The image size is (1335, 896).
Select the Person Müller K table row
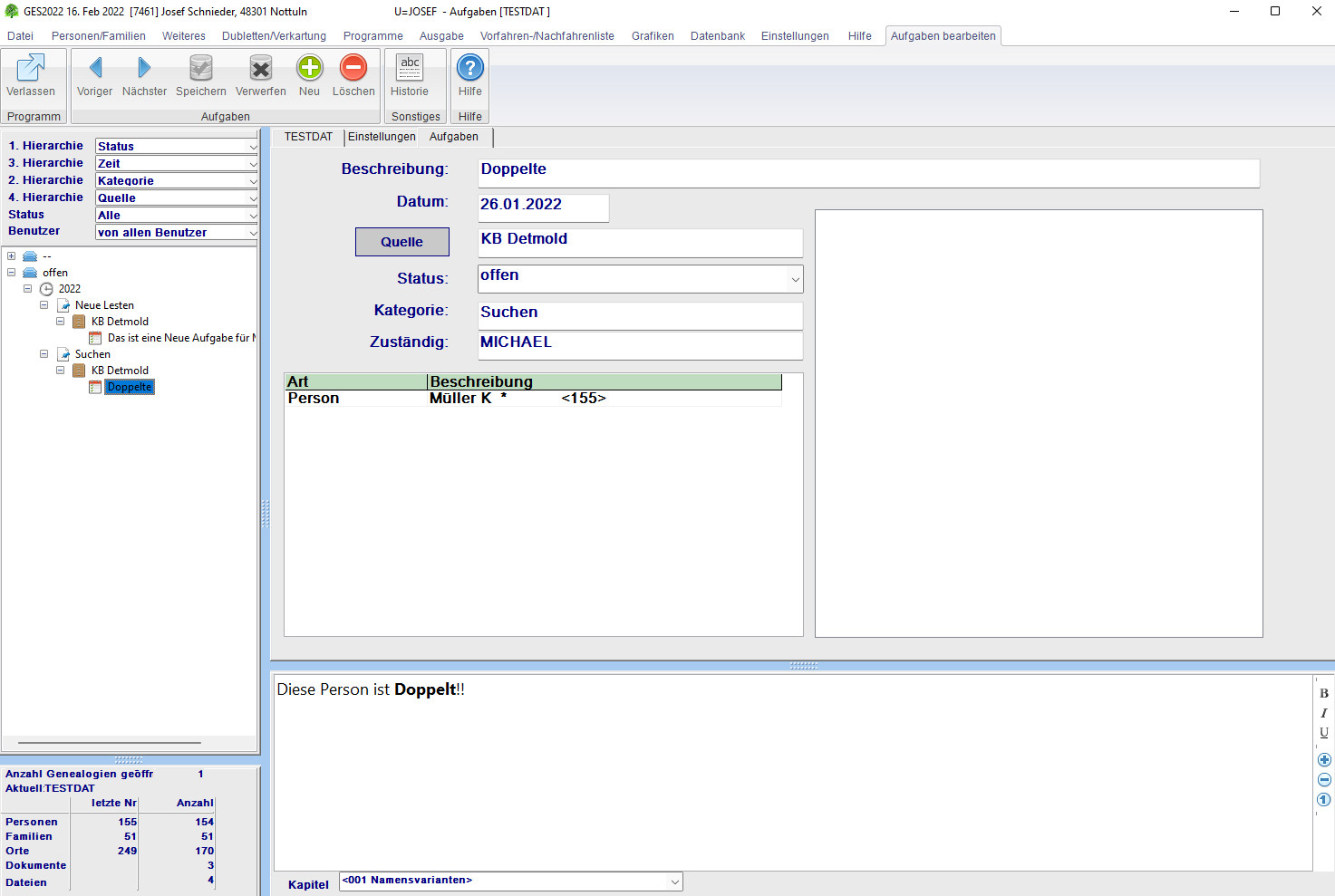pos(533,399)
